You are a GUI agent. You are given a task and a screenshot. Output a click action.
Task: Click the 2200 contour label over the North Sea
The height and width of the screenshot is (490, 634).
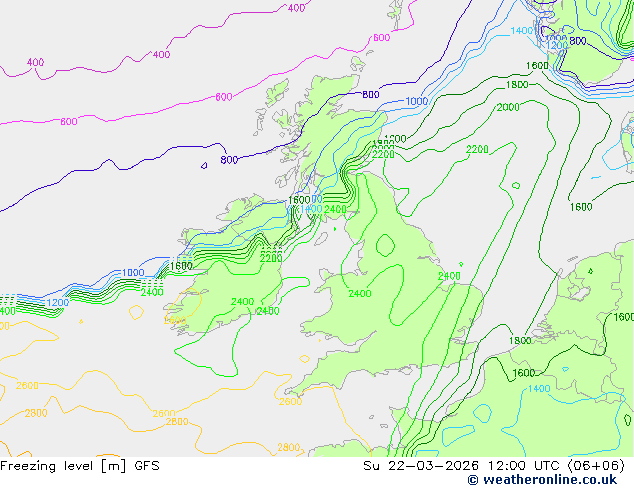pos(478,150)
